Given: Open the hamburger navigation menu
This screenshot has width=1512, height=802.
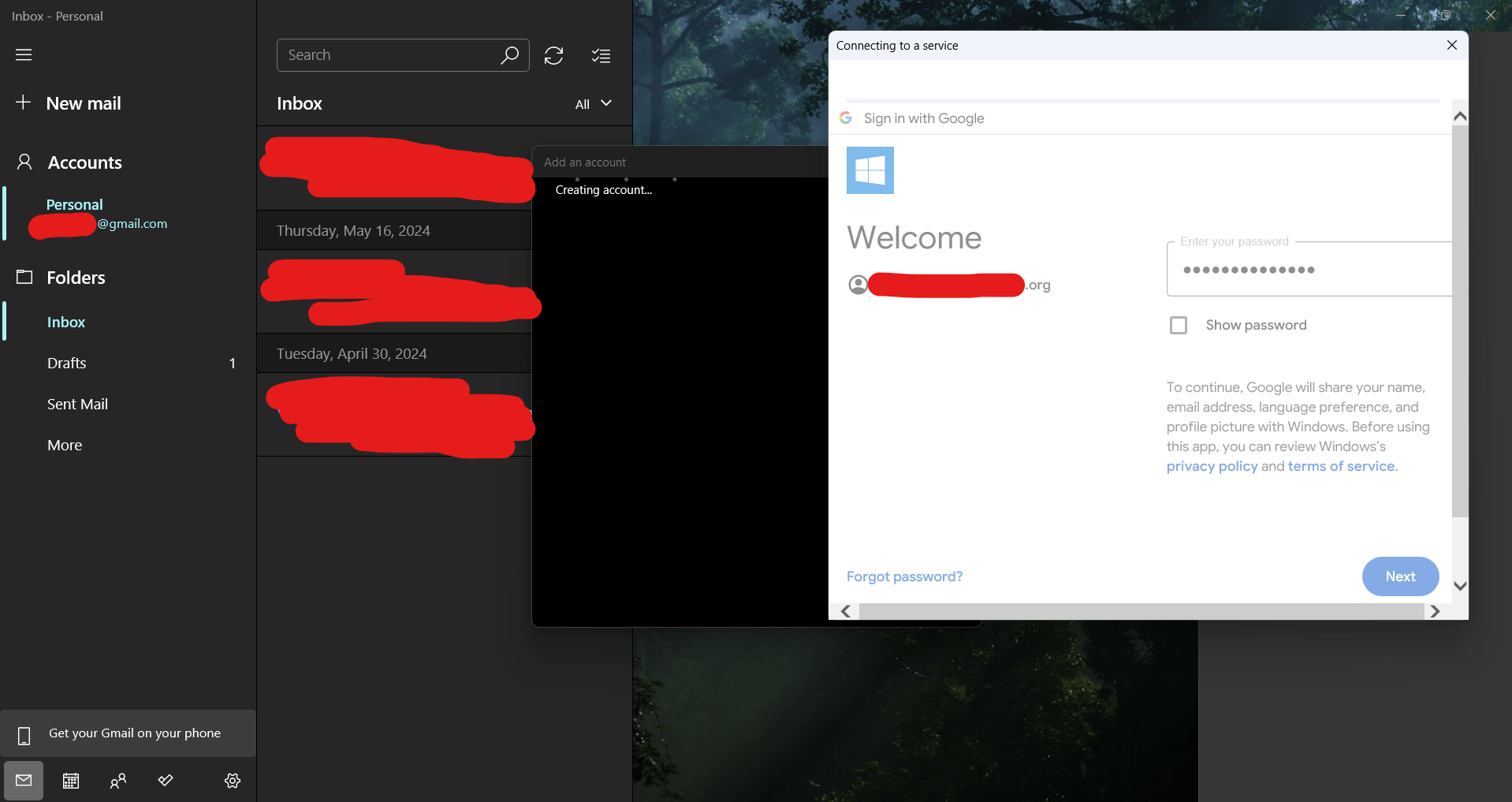Looking at the screenshot, I should tap(24, 55).
